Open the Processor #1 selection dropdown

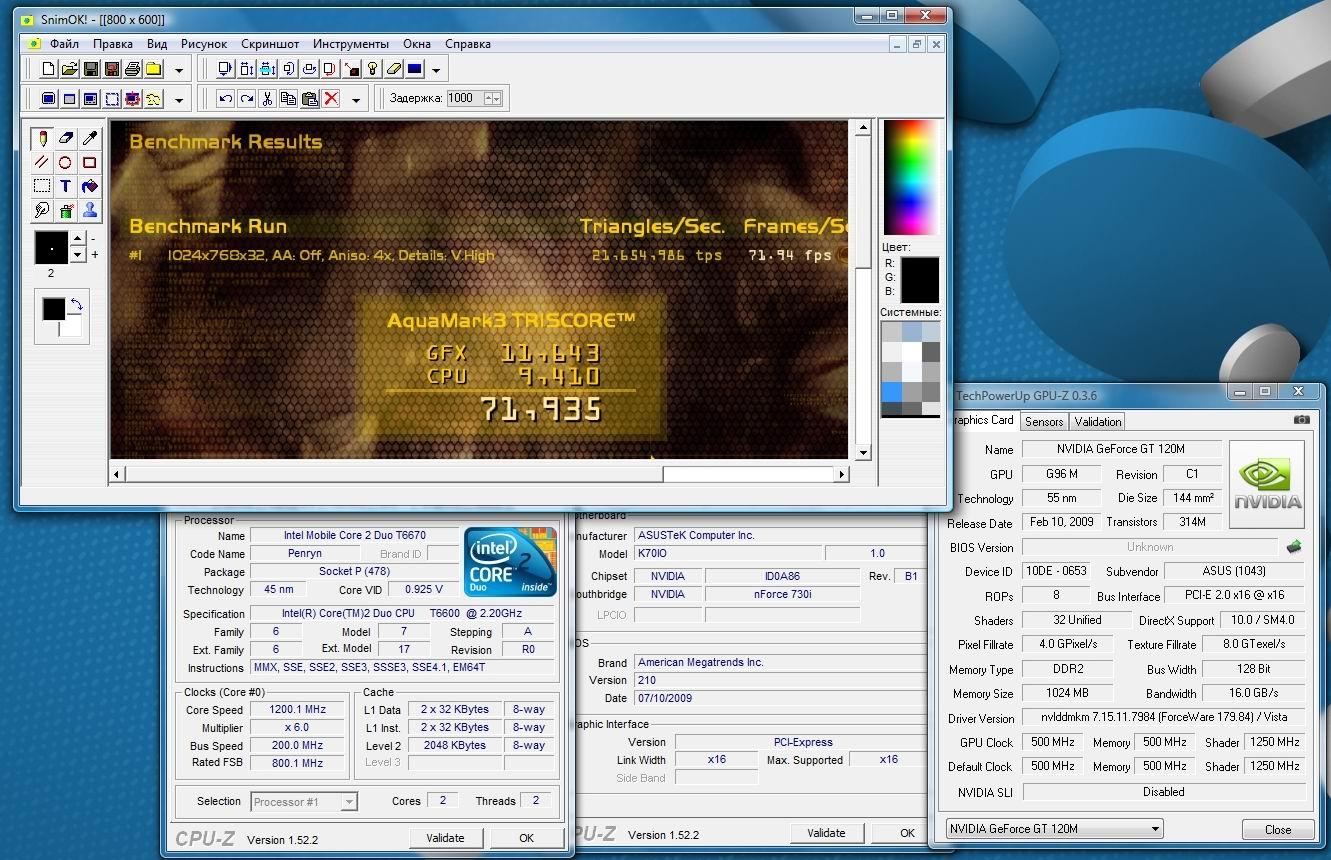pos(348,801)
